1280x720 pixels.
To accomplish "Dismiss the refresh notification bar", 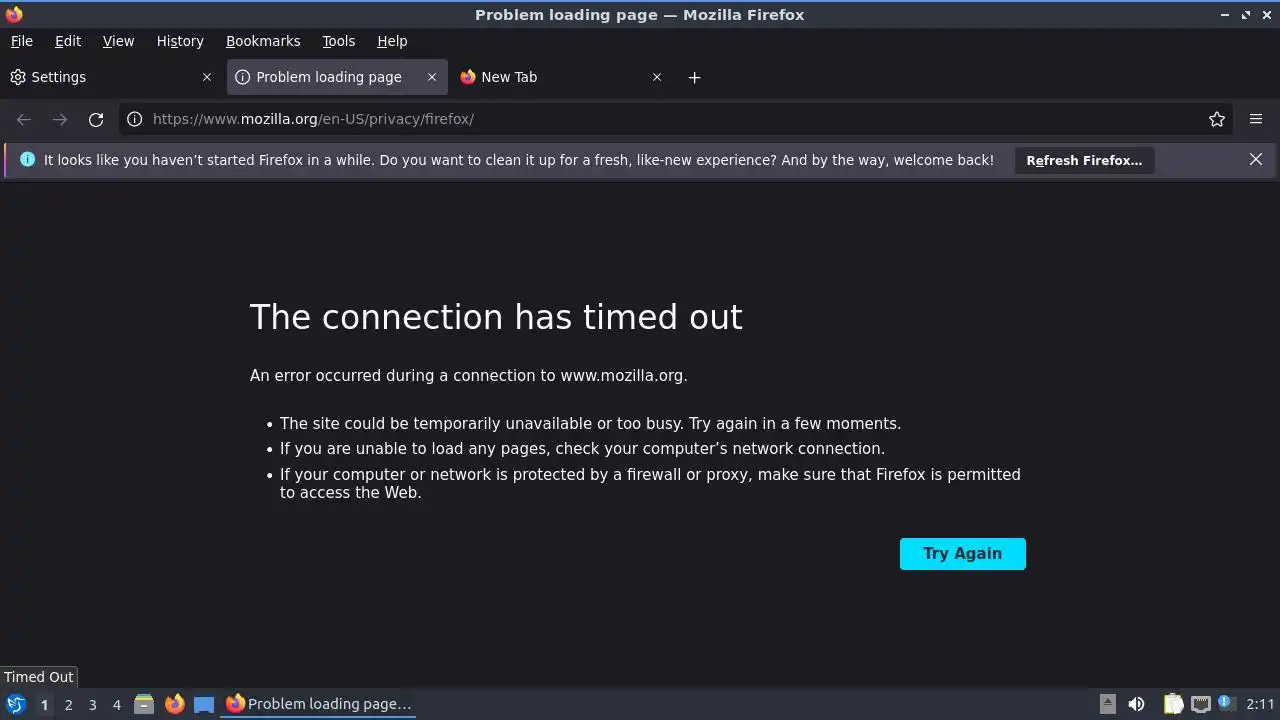I will click(1256, 159).
